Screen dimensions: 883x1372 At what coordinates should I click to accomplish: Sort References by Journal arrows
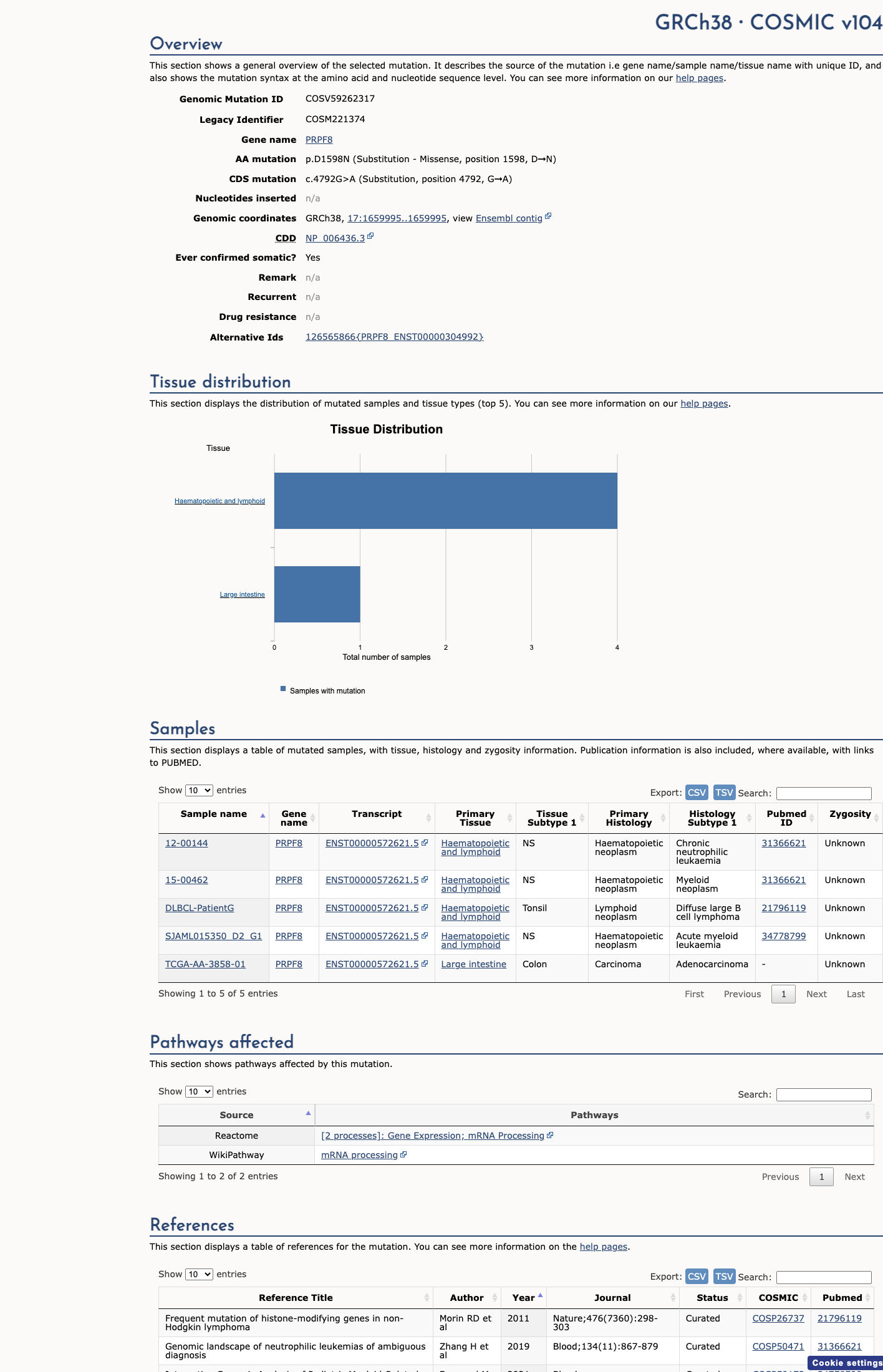click(x=673, y=1298)
